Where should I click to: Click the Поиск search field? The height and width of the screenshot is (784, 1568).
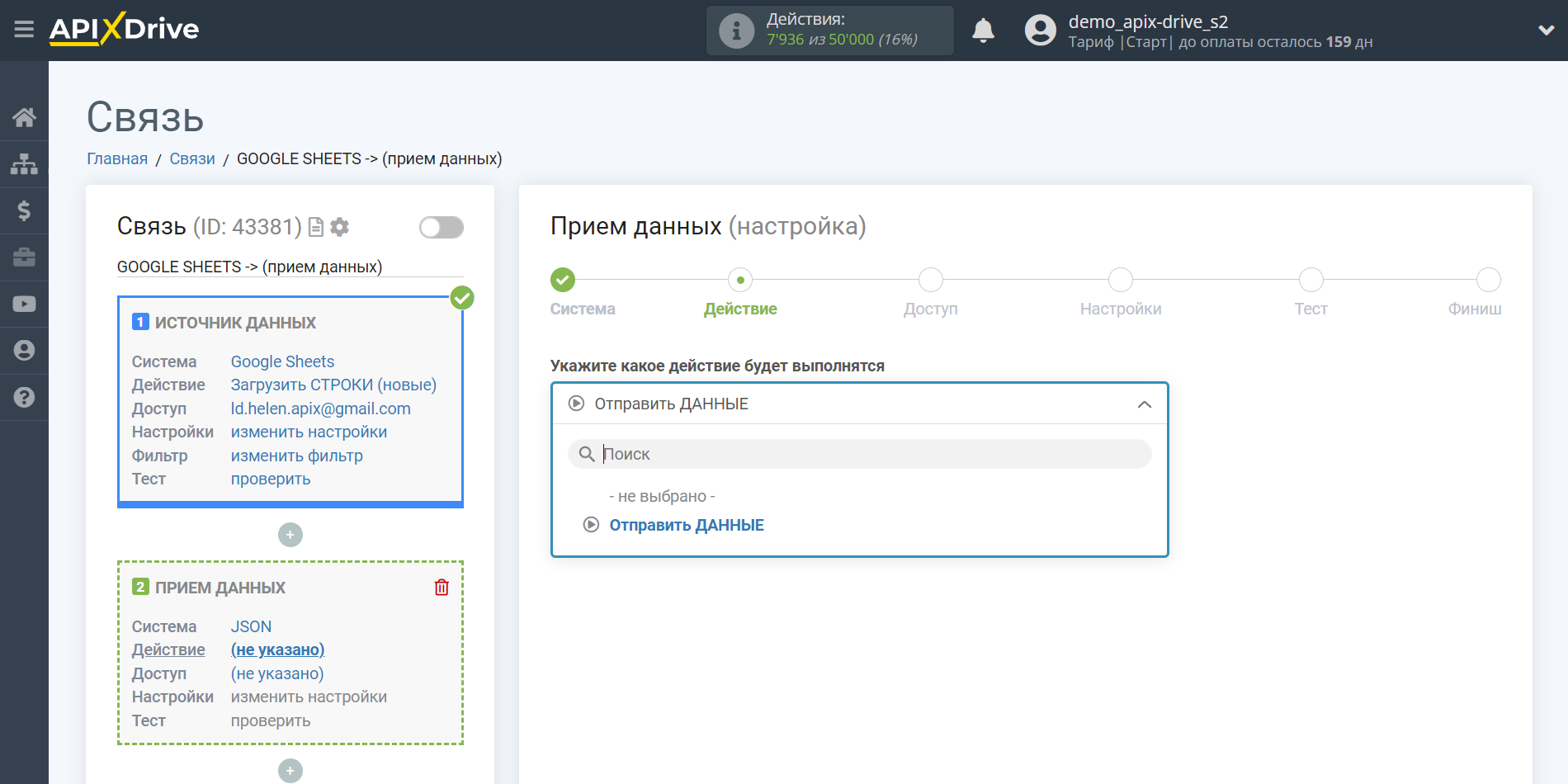click(860, 454)
